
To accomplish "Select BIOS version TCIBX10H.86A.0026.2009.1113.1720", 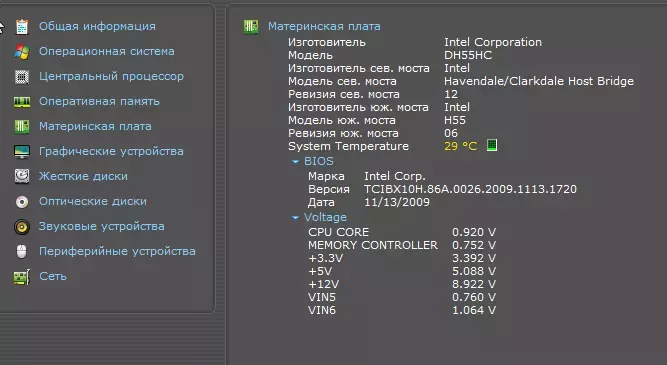I will tap(470, 189).
